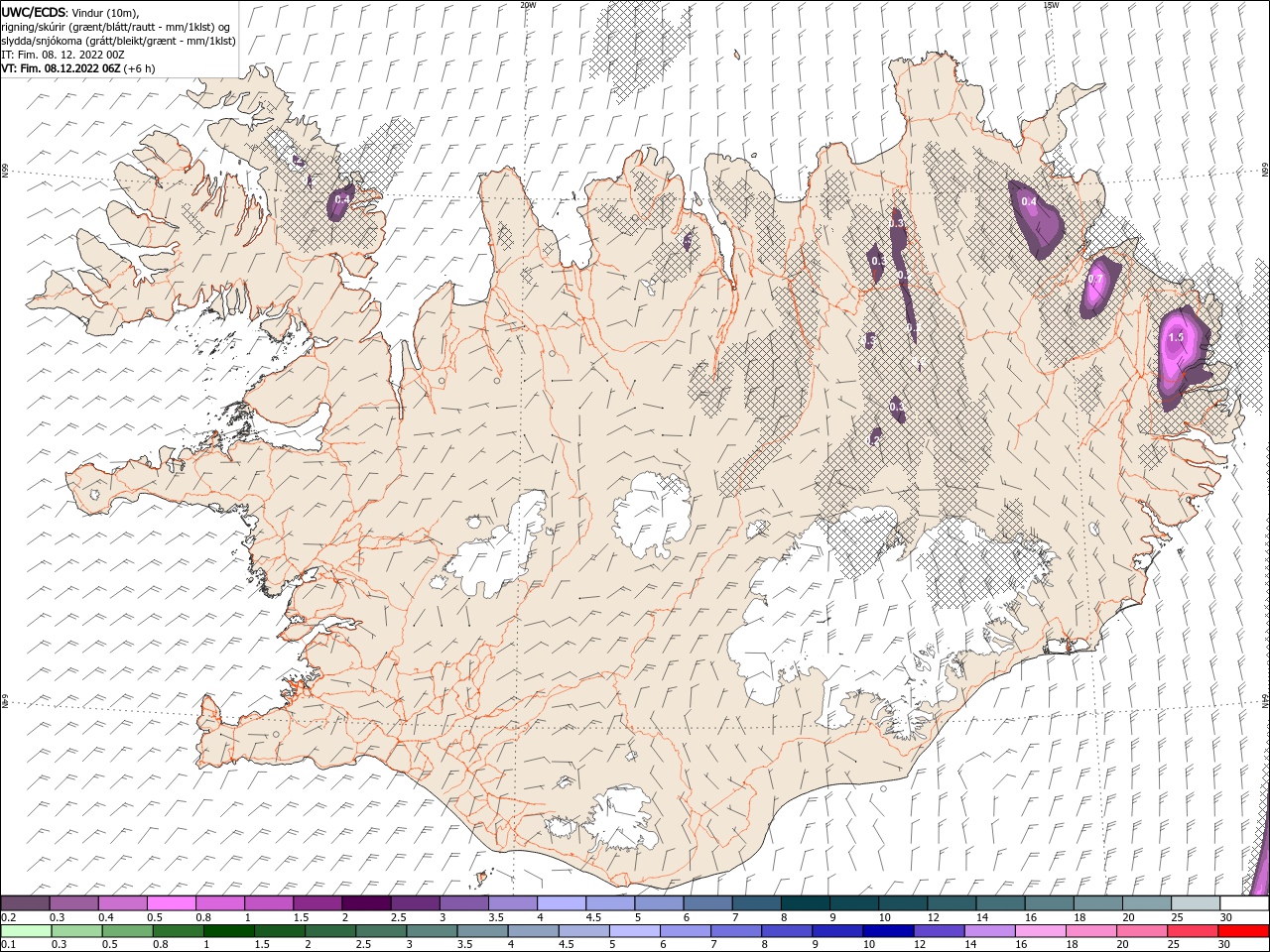
Task: Click the UWC/ECDS title text
Action: click(34, 11)
